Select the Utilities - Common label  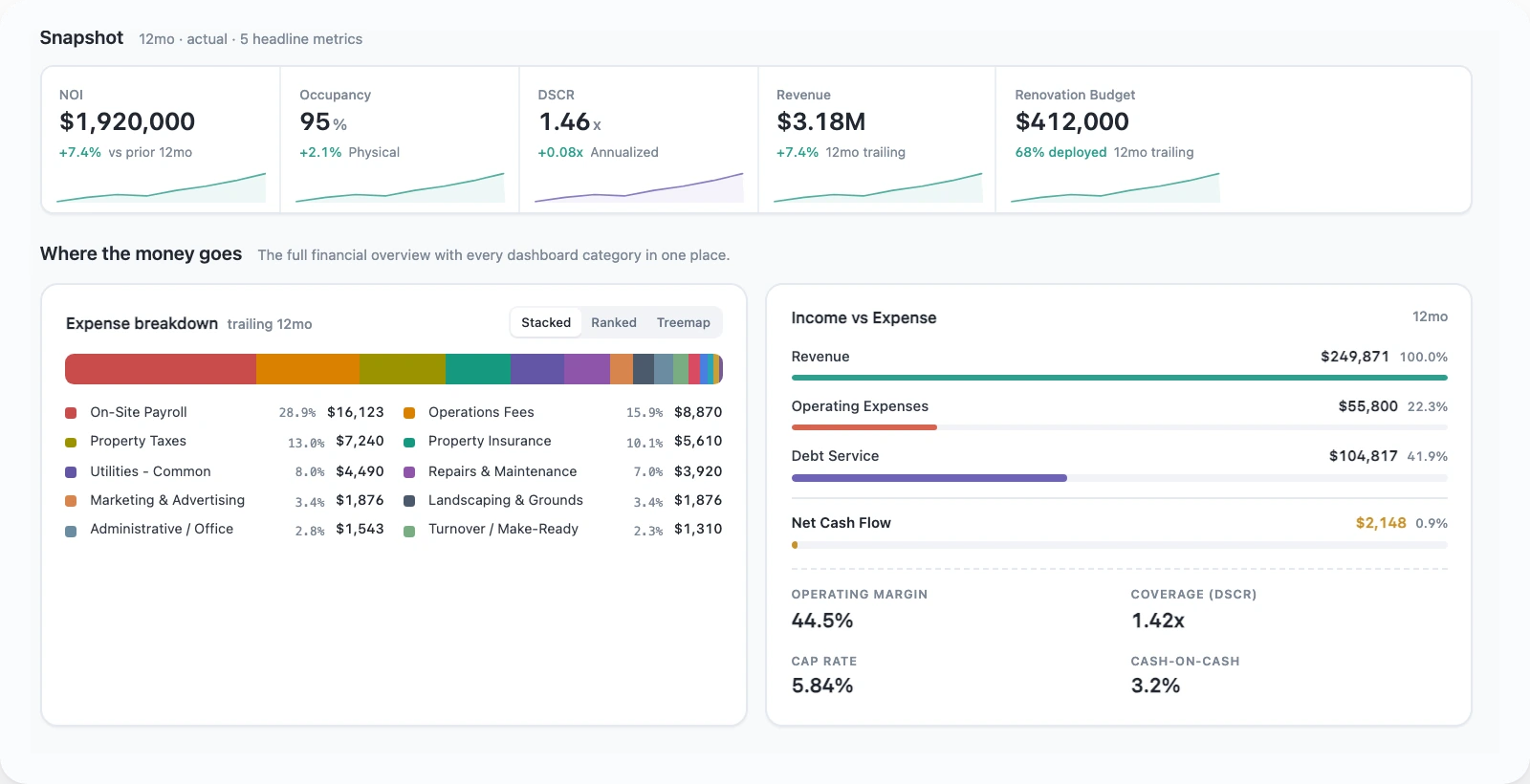coord(150,471)
